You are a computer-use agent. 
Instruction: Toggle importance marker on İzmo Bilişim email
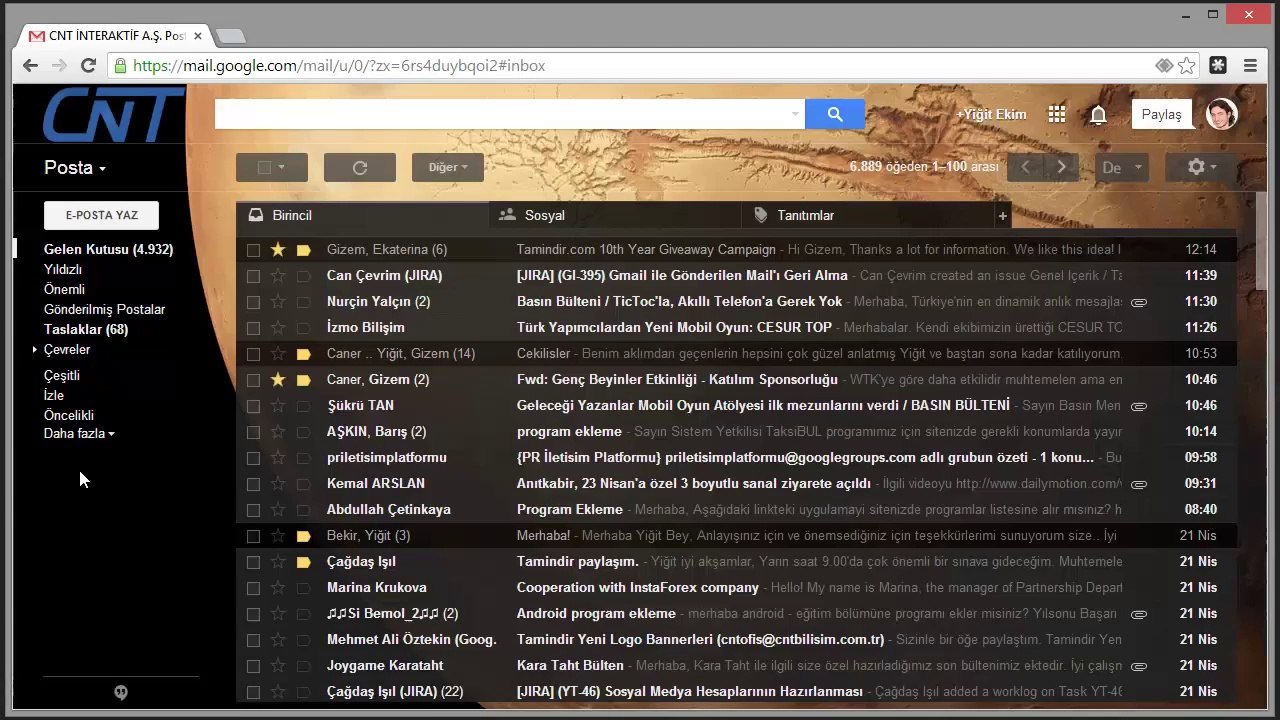click(304, 327)
